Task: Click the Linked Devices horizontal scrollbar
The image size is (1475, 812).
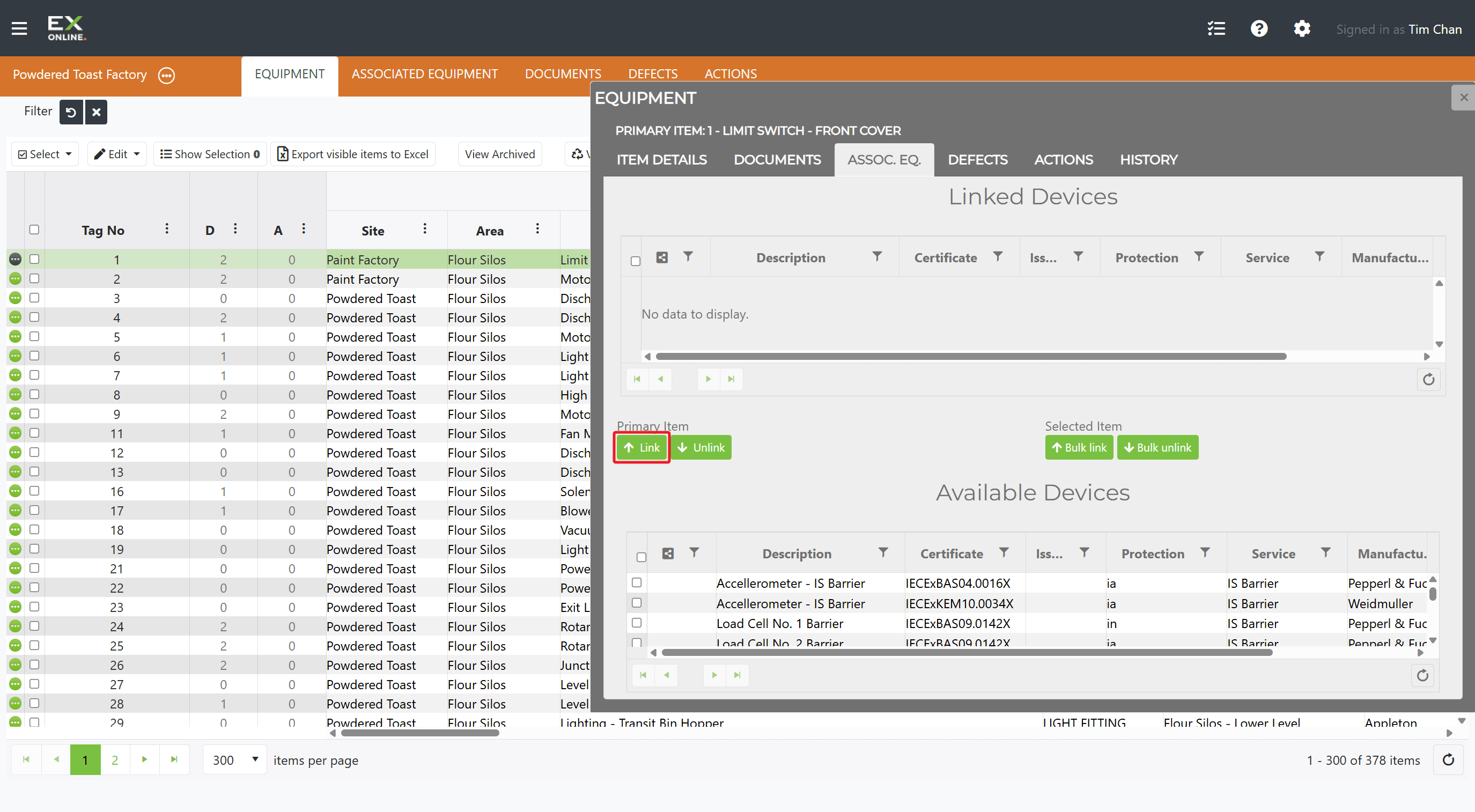Action: point(970,356)
